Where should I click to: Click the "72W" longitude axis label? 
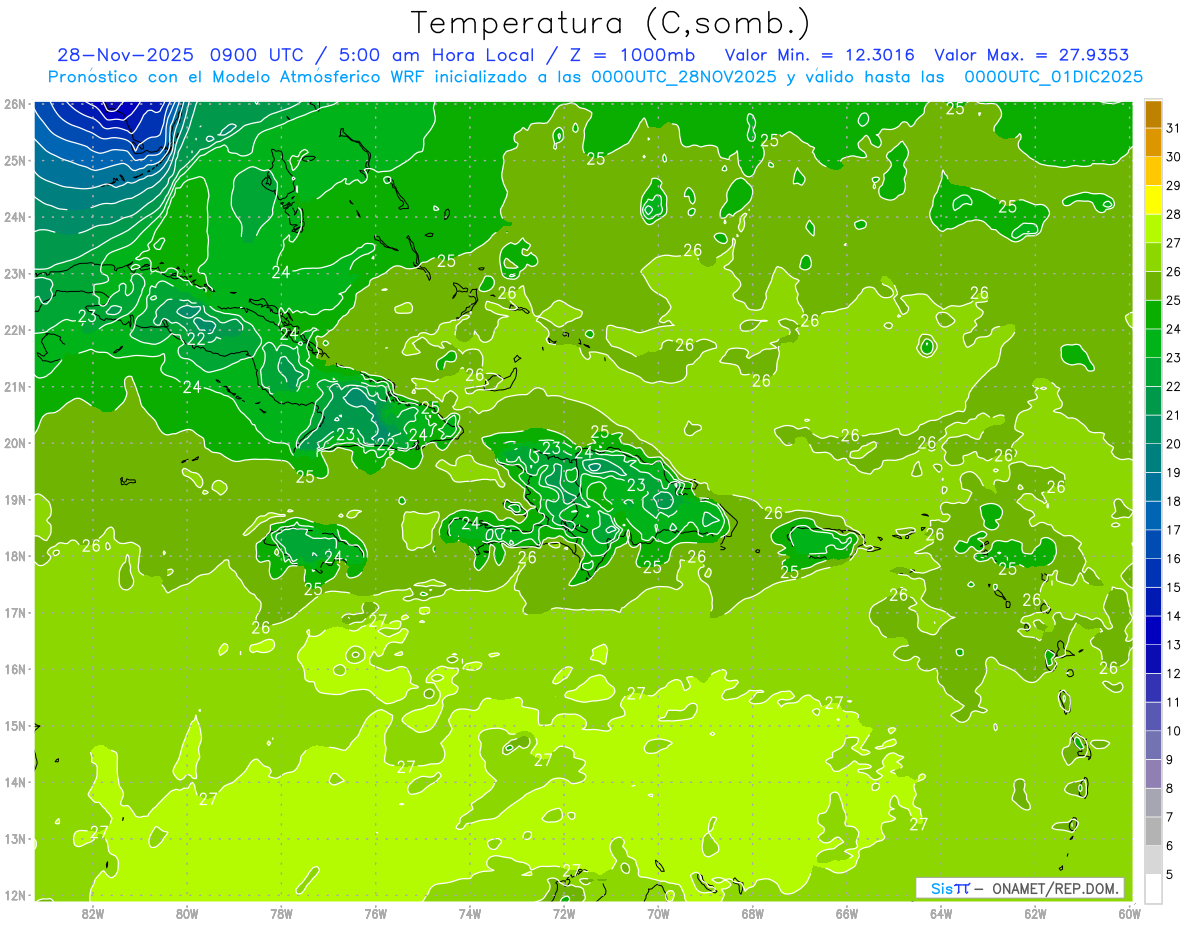564,913
